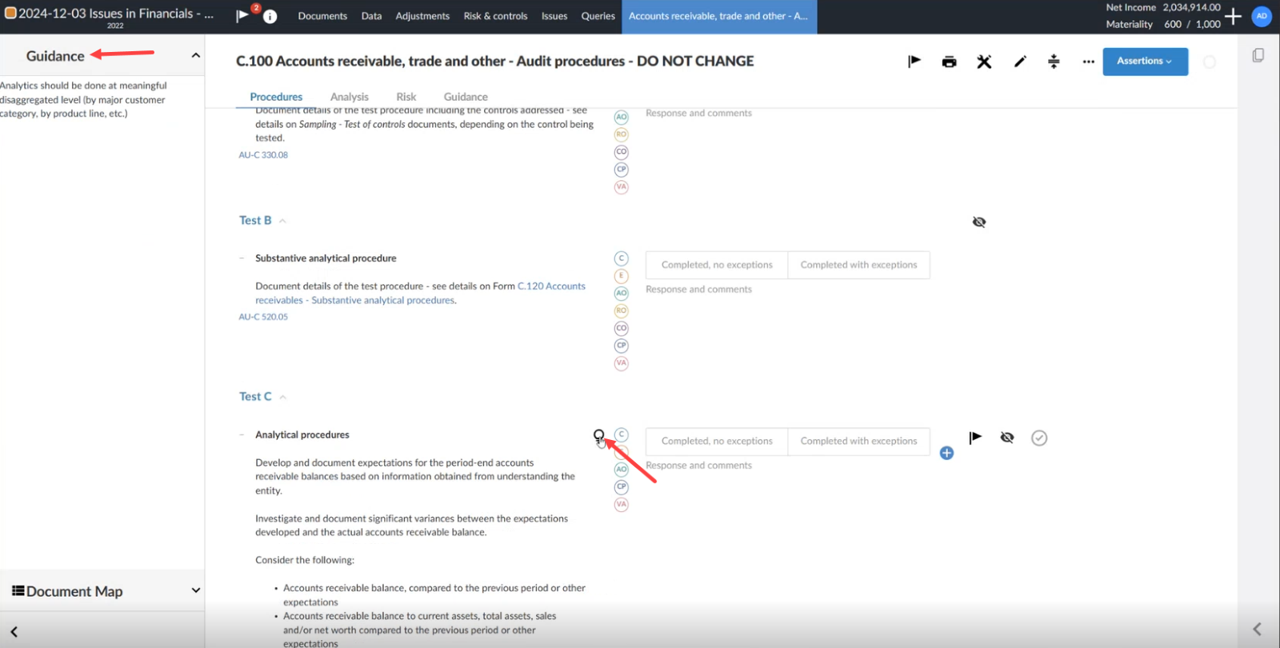The width and height of the screenshot is (1280, 648).
Task: Click the flag icon with red badge
Action: pyautogui.click(x=243, y=16)
